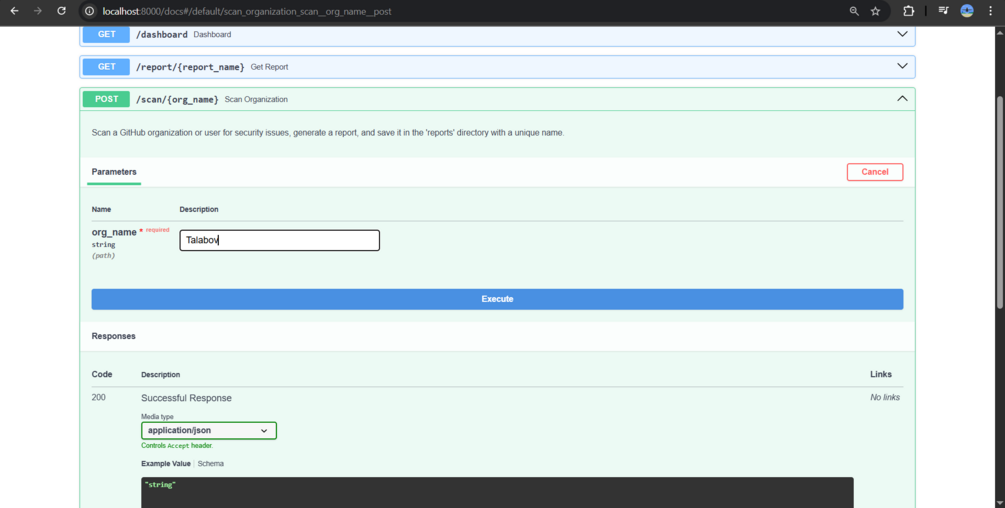Execute the scan request
Viewport: 1005px width, 508px height.
tap(497, 299)
